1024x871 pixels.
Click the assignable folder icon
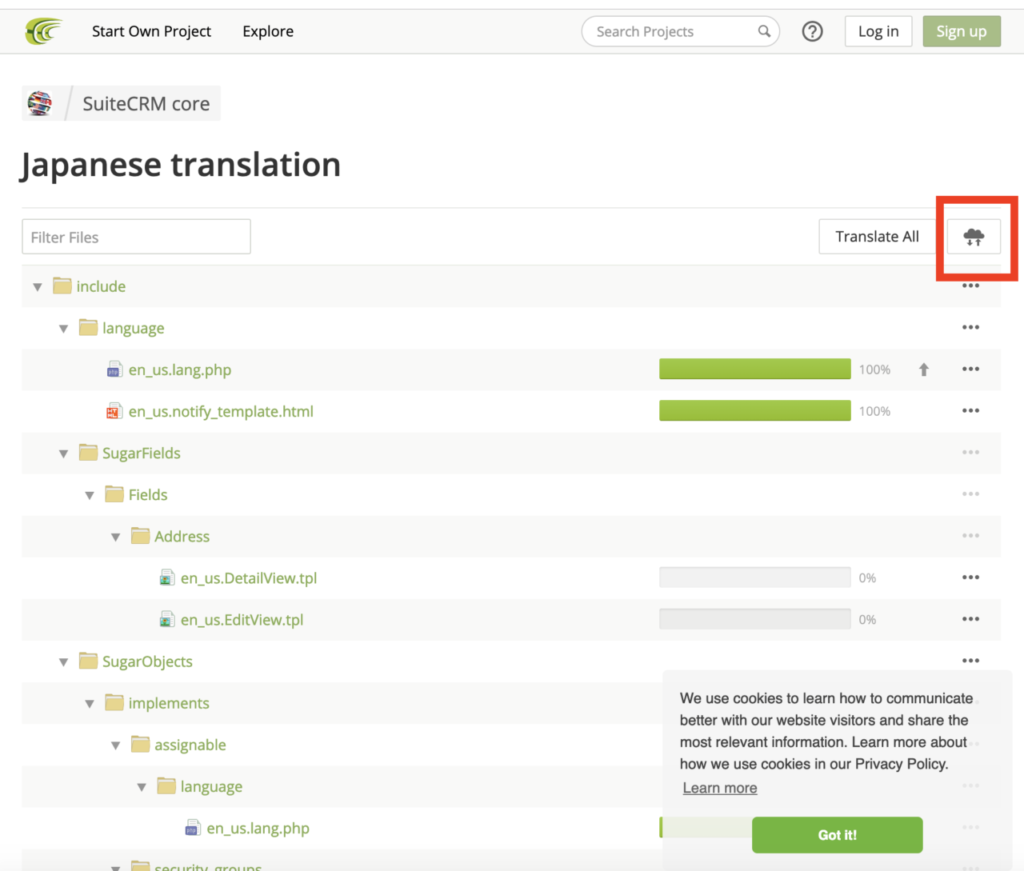pyautogui.click(x=140, y=744)
